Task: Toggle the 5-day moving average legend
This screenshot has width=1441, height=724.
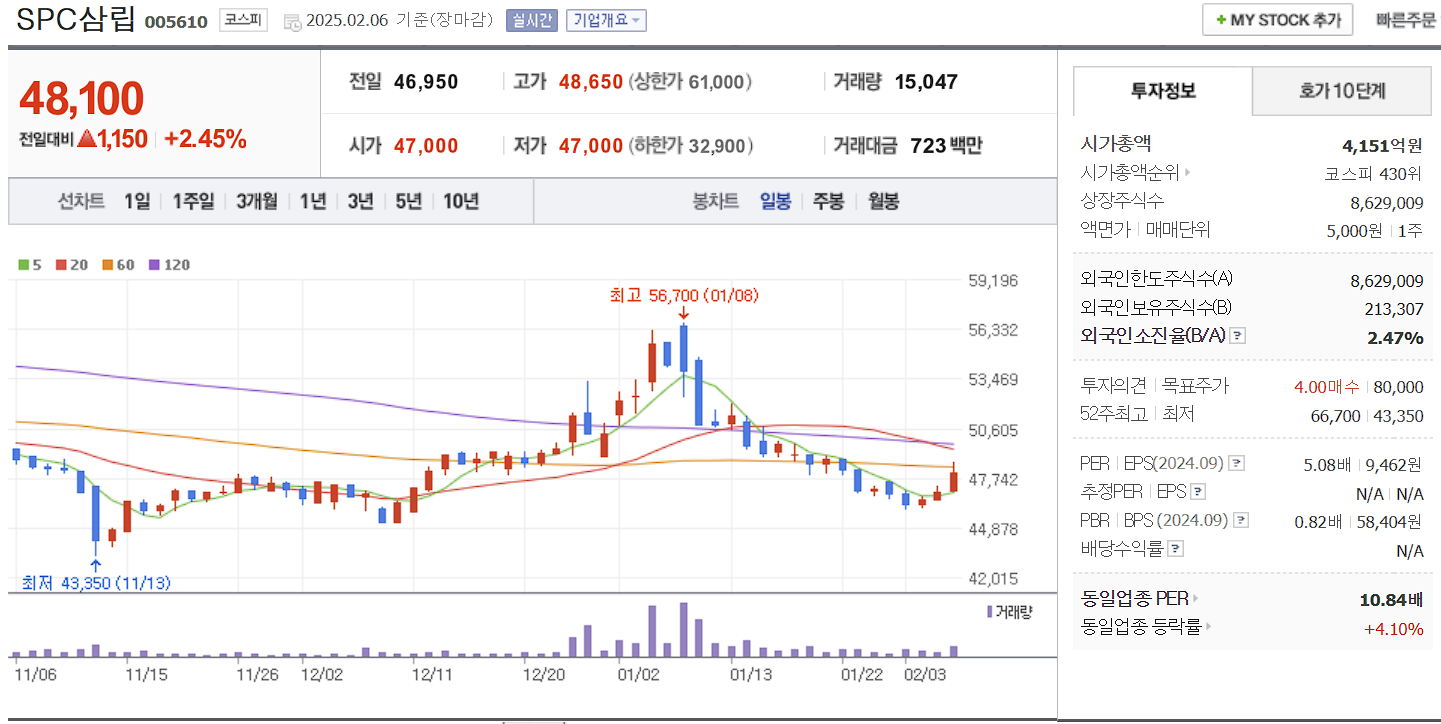Action: pos(22,263)
